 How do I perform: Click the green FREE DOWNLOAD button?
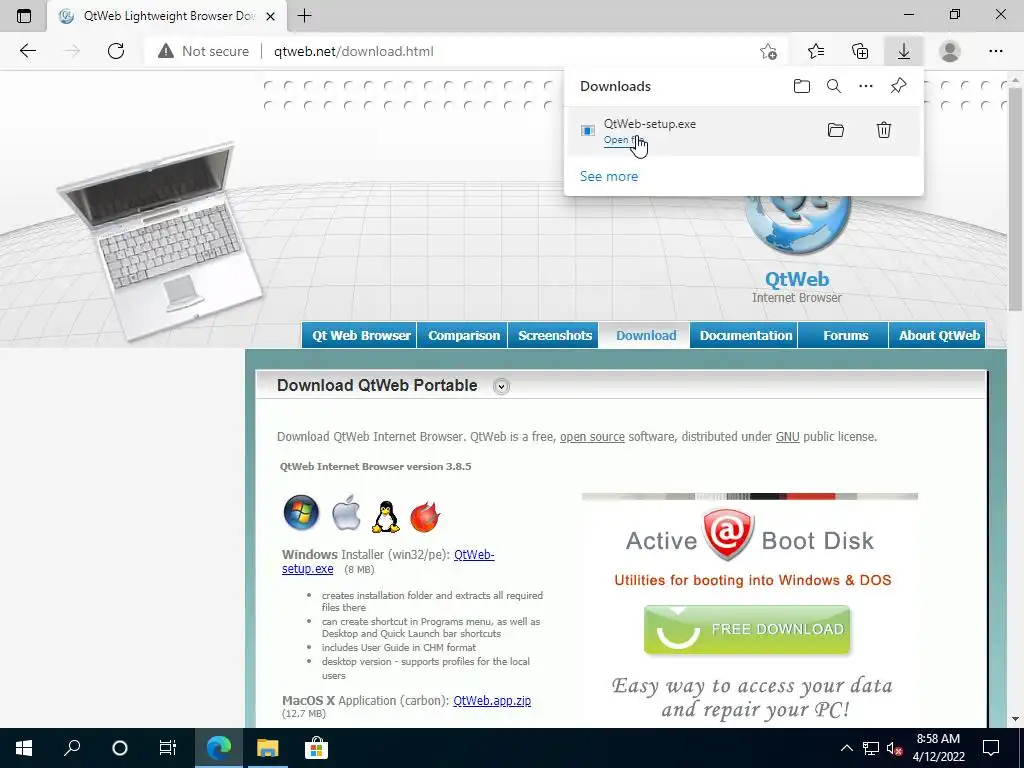pos(747,630)
